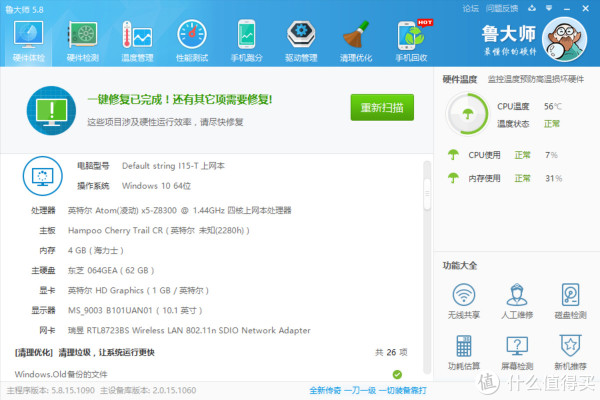
Task: Close the 鲁大师 window
Action: coord(585,8)
